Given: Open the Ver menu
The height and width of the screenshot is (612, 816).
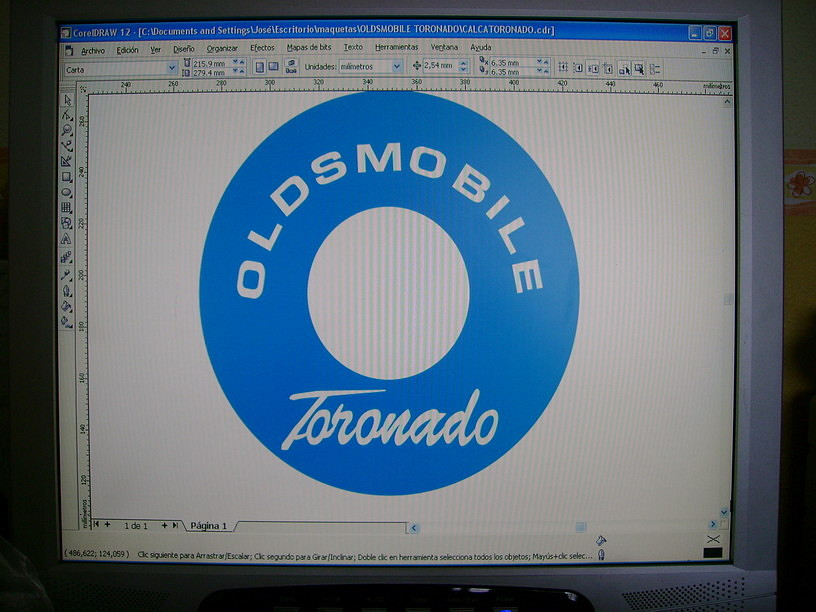Looking at the screenshot, I should pos(156,49).
